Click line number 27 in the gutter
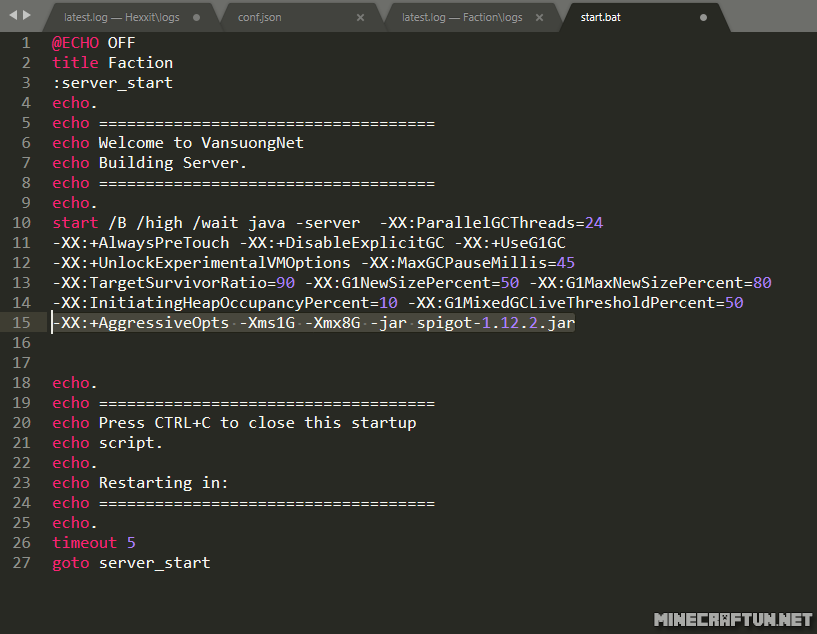Viewport: 817px width, 634px height. point(22,563)
